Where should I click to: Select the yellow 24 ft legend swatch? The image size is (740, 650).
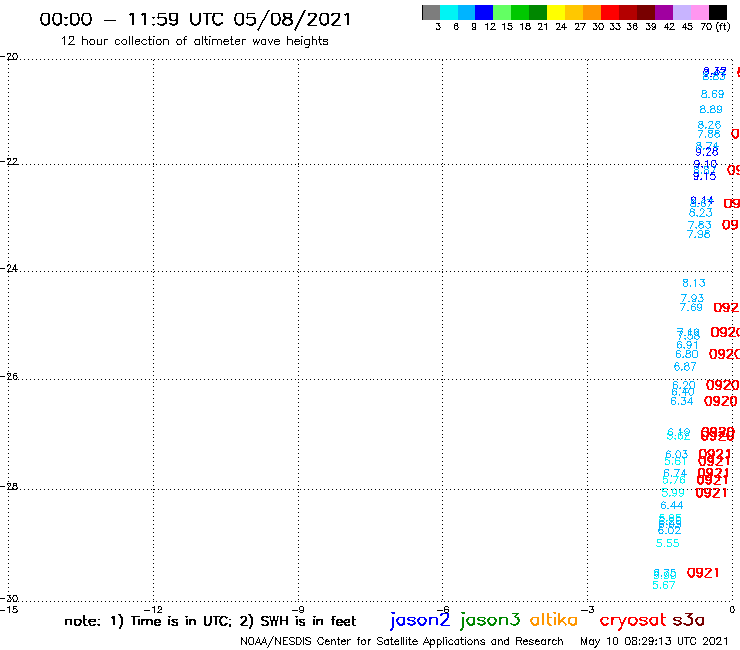556,12
